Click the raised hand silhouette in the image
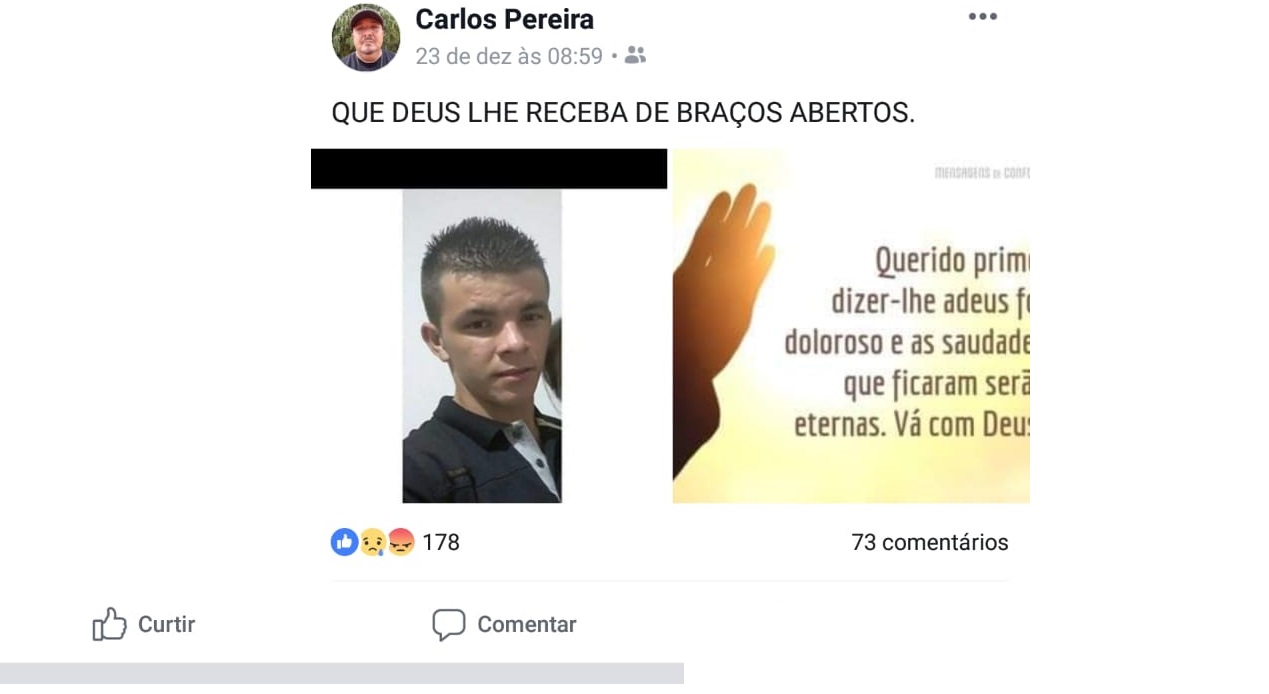Screen dimensions: 1269x694 tap(720, 320)
